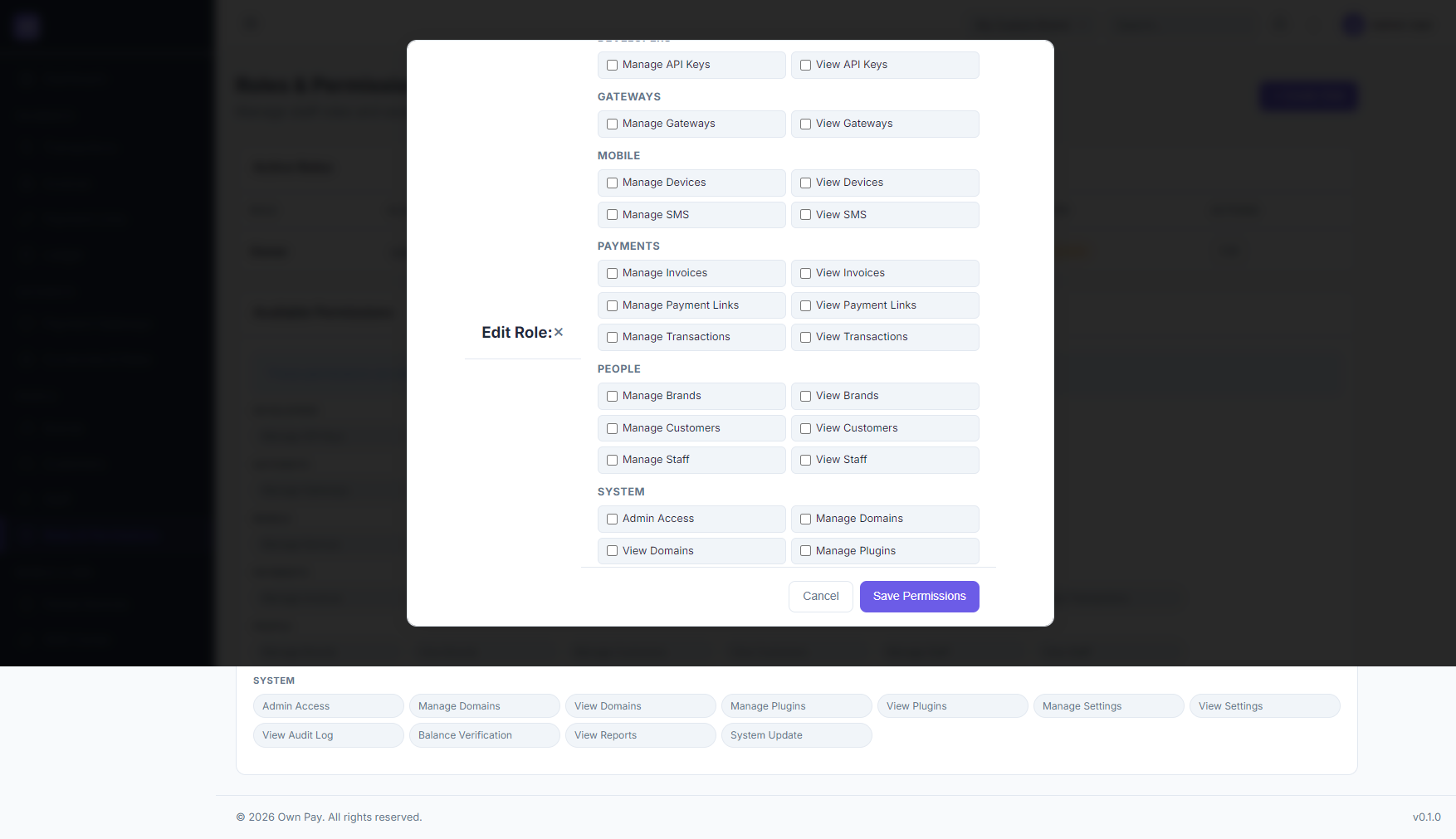Click the GATEWAYS section heading

coord(629,97)
